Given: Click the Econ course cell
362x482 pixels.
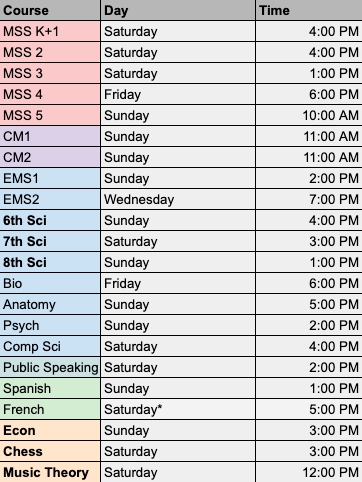Looking at the screenshot, I should (50, 430).
